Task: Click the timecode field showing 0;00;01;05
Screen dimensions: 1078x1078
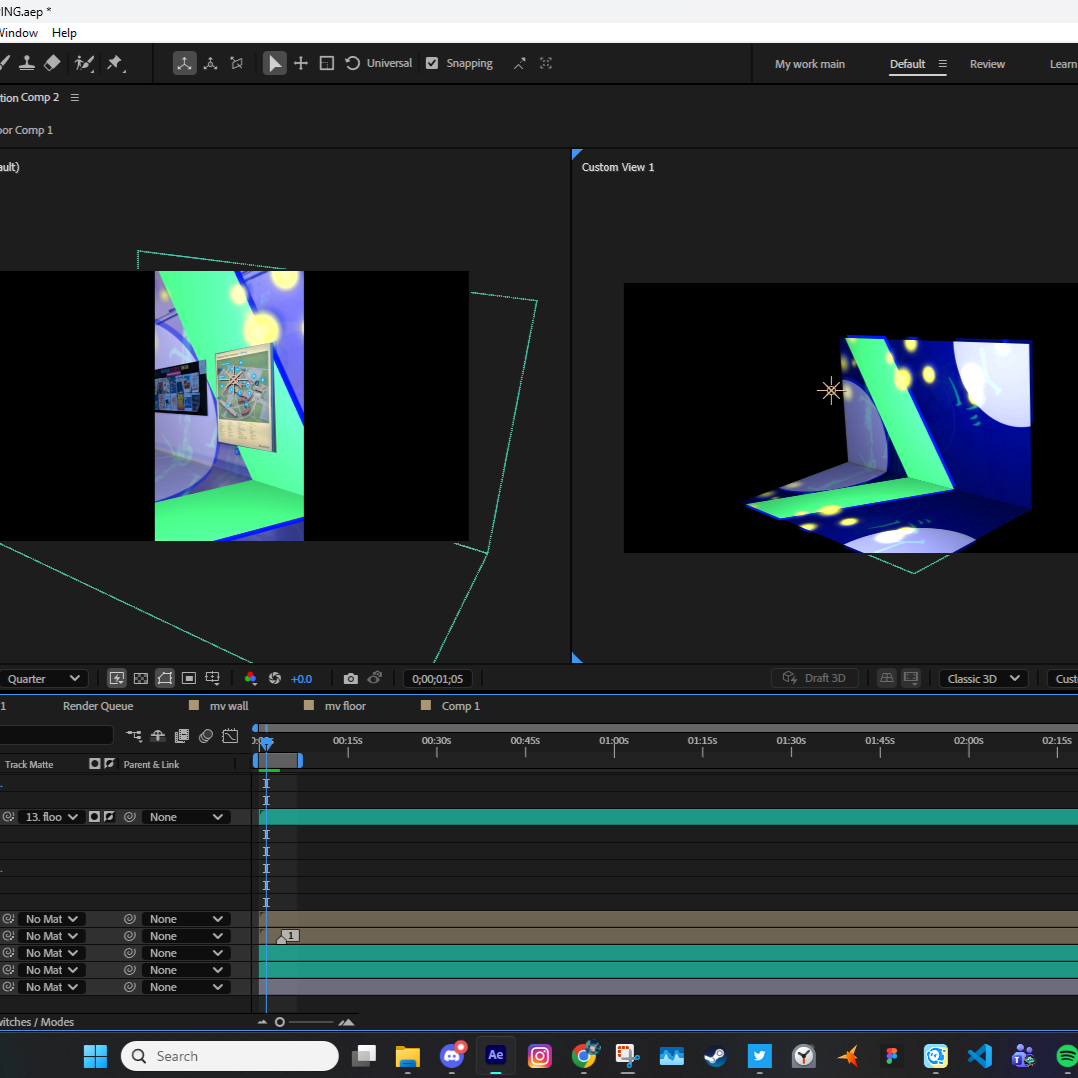Action: point(438,678)
